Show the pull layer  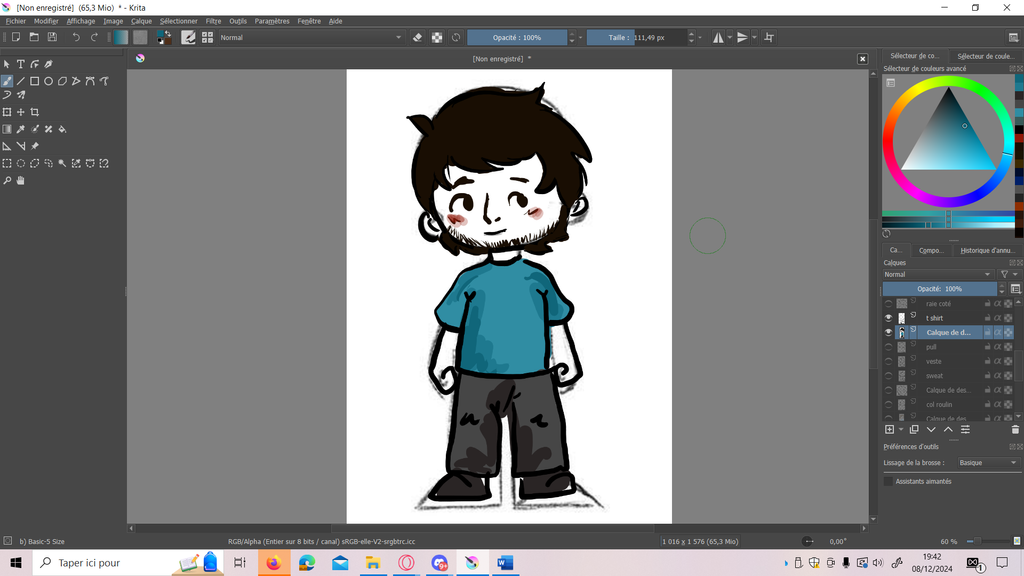[888, 347]
